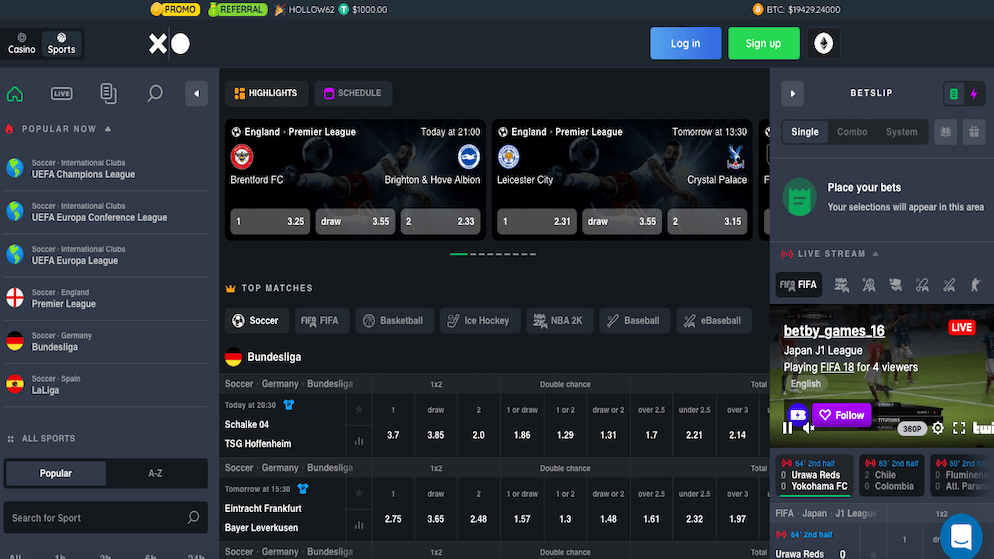Viewport: 994px width, 559px height.
Task: Pick Crystal Palace win odds 3.15
Action: pos(707,221)
